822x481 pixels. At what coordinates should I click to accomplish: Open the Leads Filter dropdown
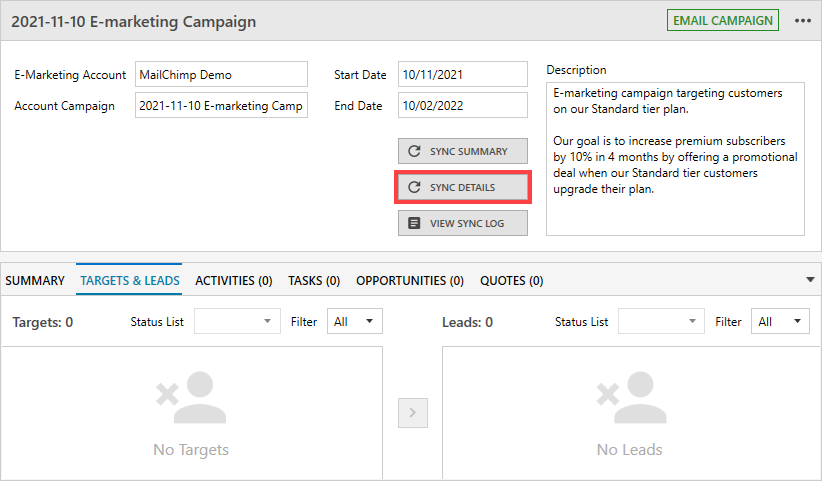781,322
